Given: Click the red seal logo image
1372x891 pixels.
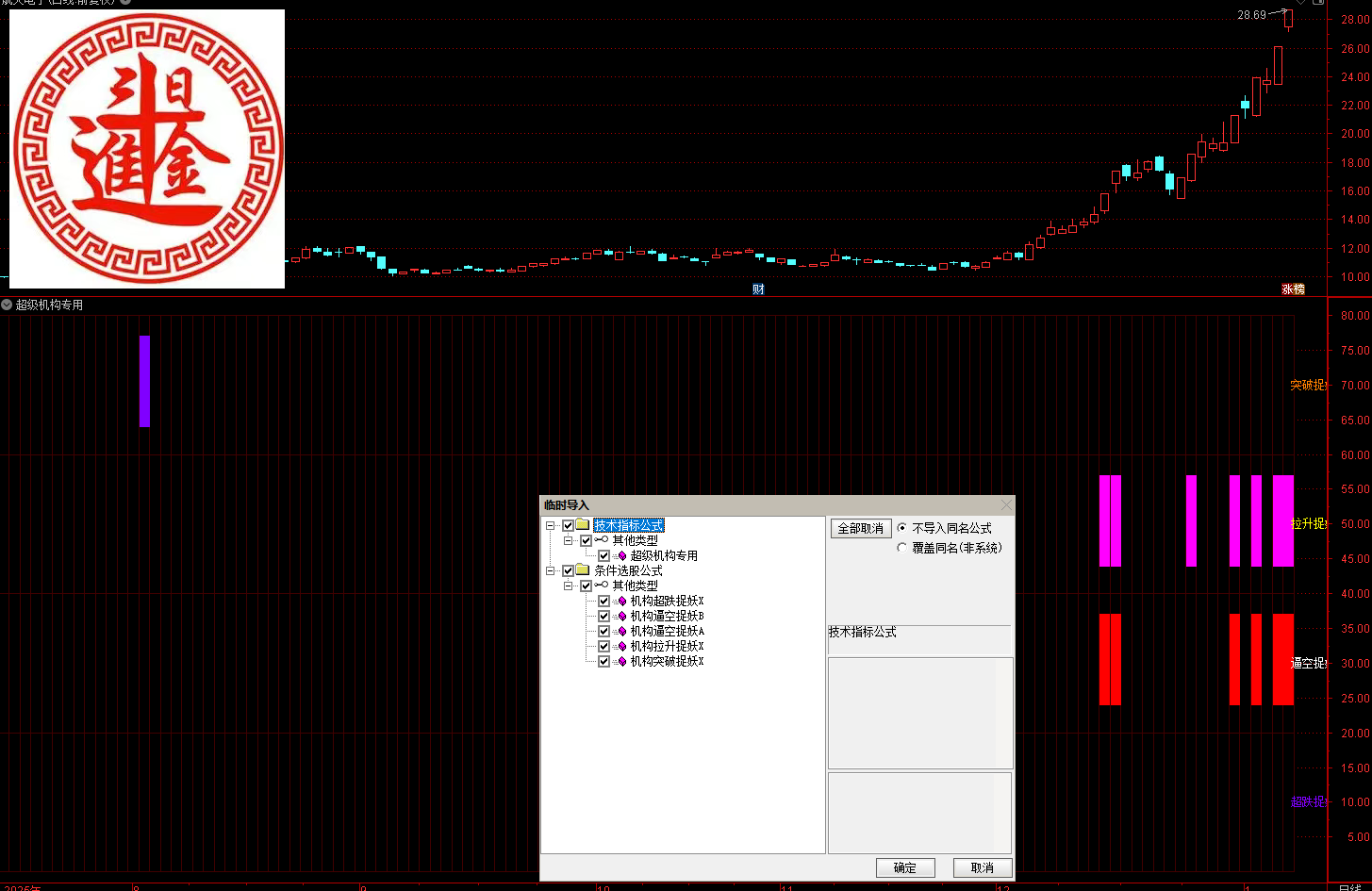Looking at the screenshot, I should click(147, 149).
